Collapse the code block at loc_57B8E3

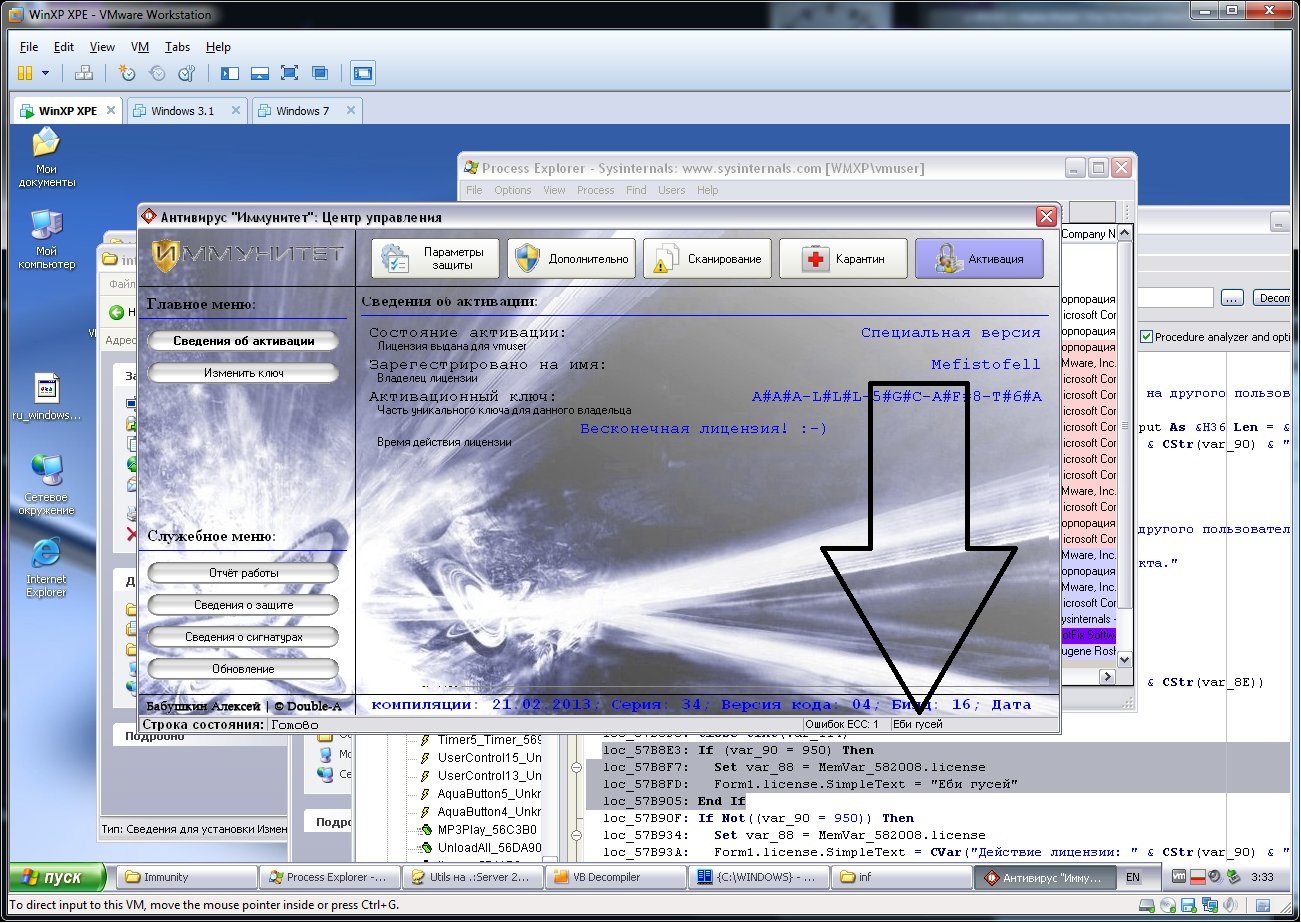[x=576, y=767]
